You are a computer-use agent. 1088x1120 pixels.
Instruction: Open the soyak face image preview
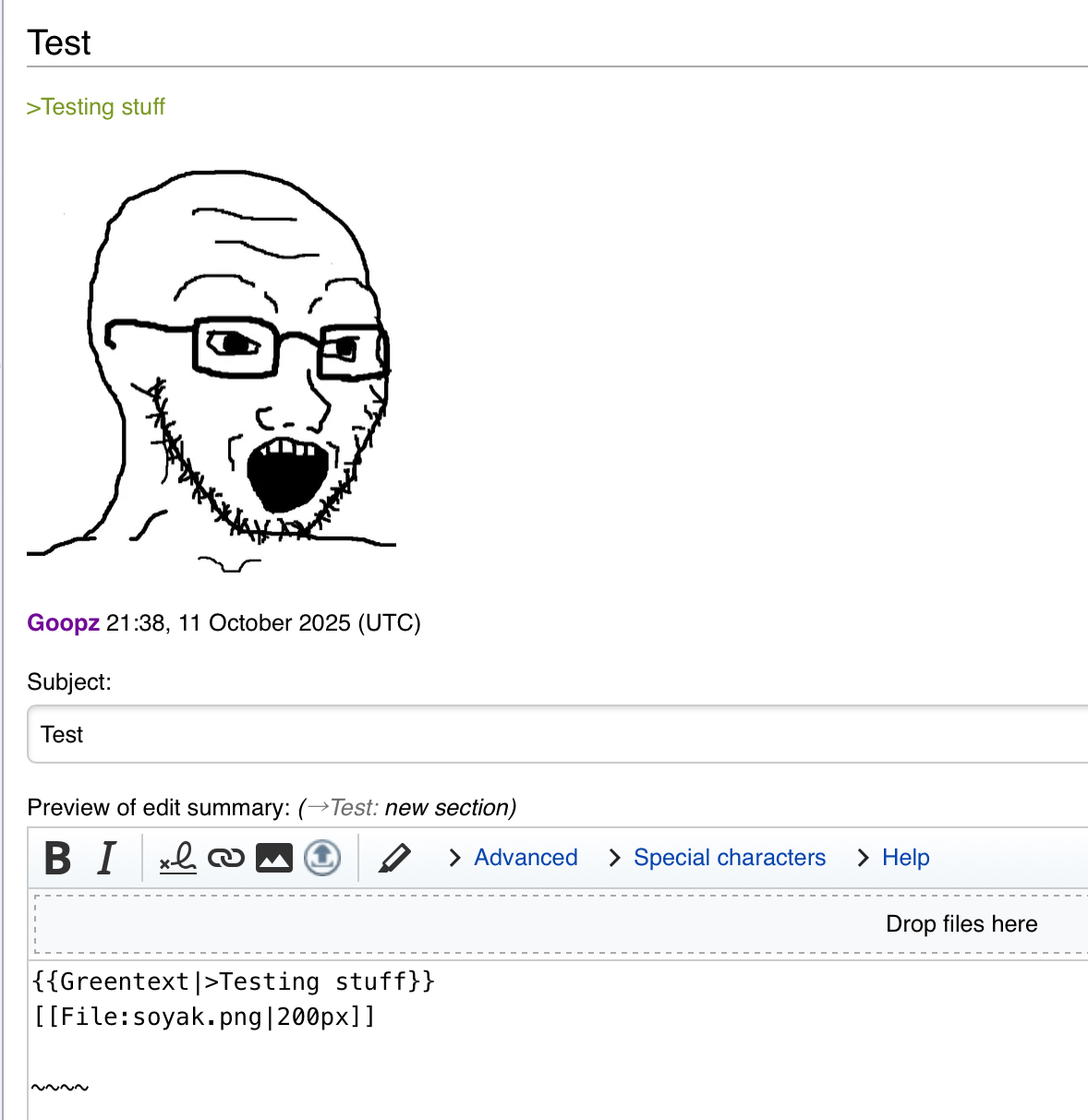(212, 369)
